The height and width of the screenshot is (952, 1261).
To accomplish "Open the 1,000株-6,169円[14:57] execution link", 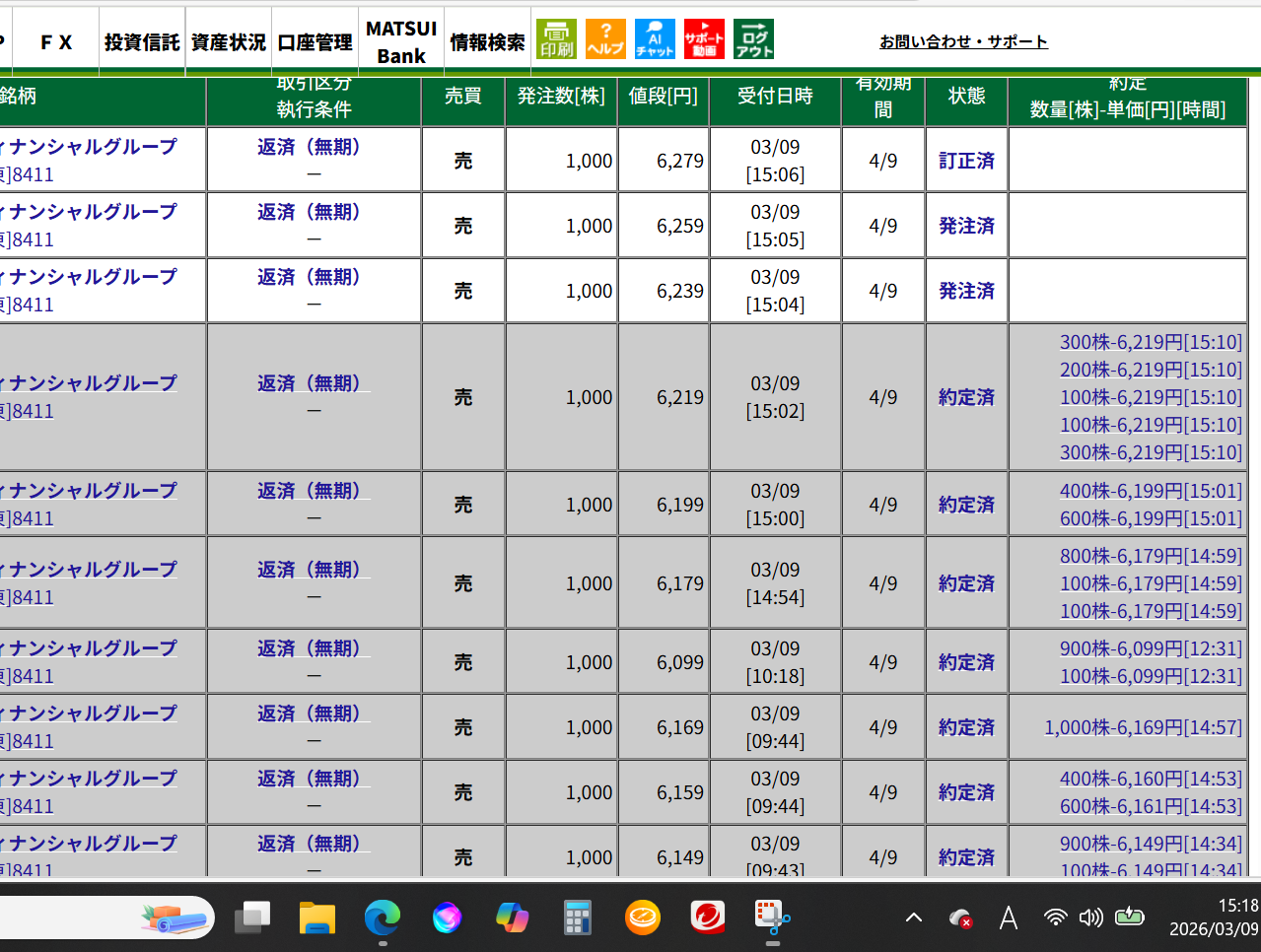I will (x=1143, y=727).
